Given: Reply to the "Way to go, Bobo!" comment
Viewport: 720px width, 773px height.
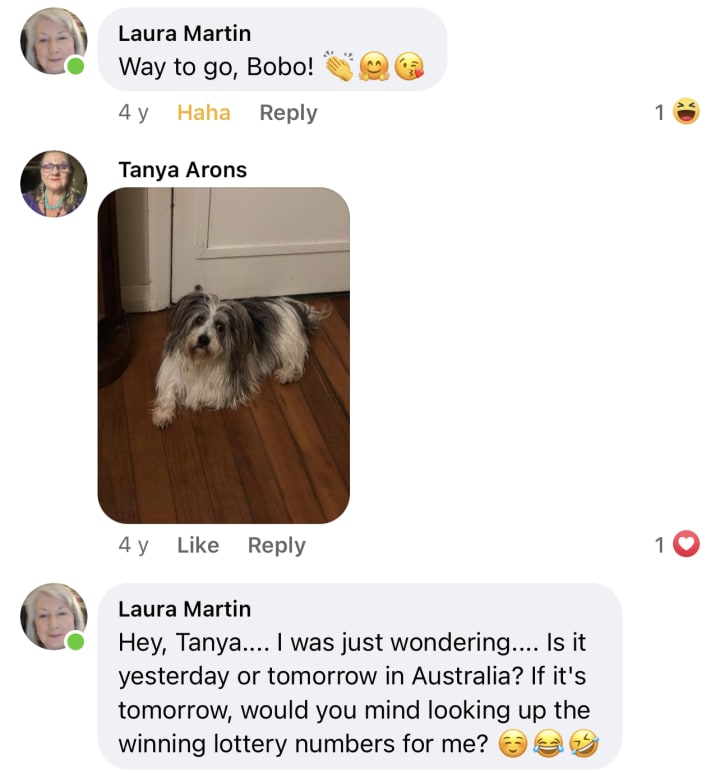Looking at the screenshot, I should (288, 113).
